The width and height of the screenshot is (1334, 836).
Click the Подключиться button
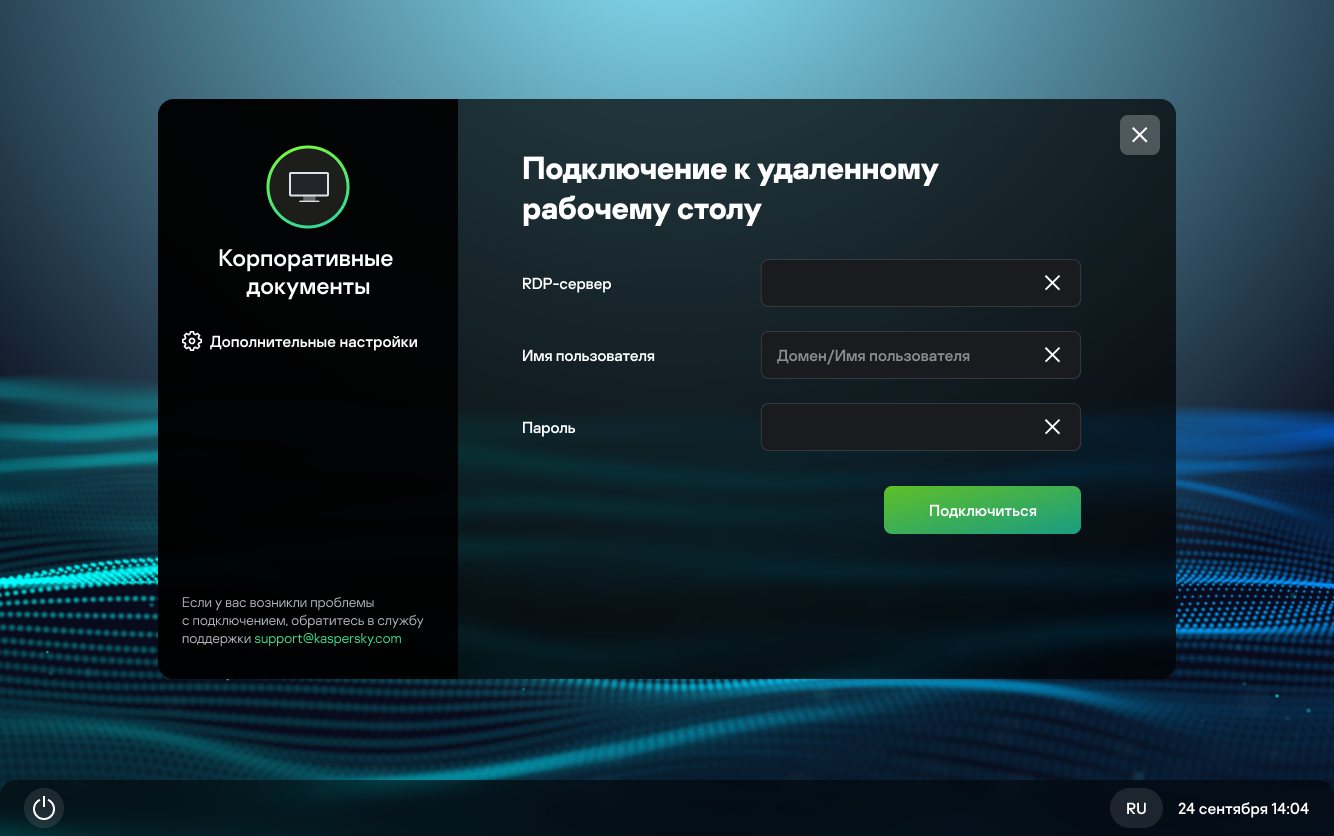point(982,510)
